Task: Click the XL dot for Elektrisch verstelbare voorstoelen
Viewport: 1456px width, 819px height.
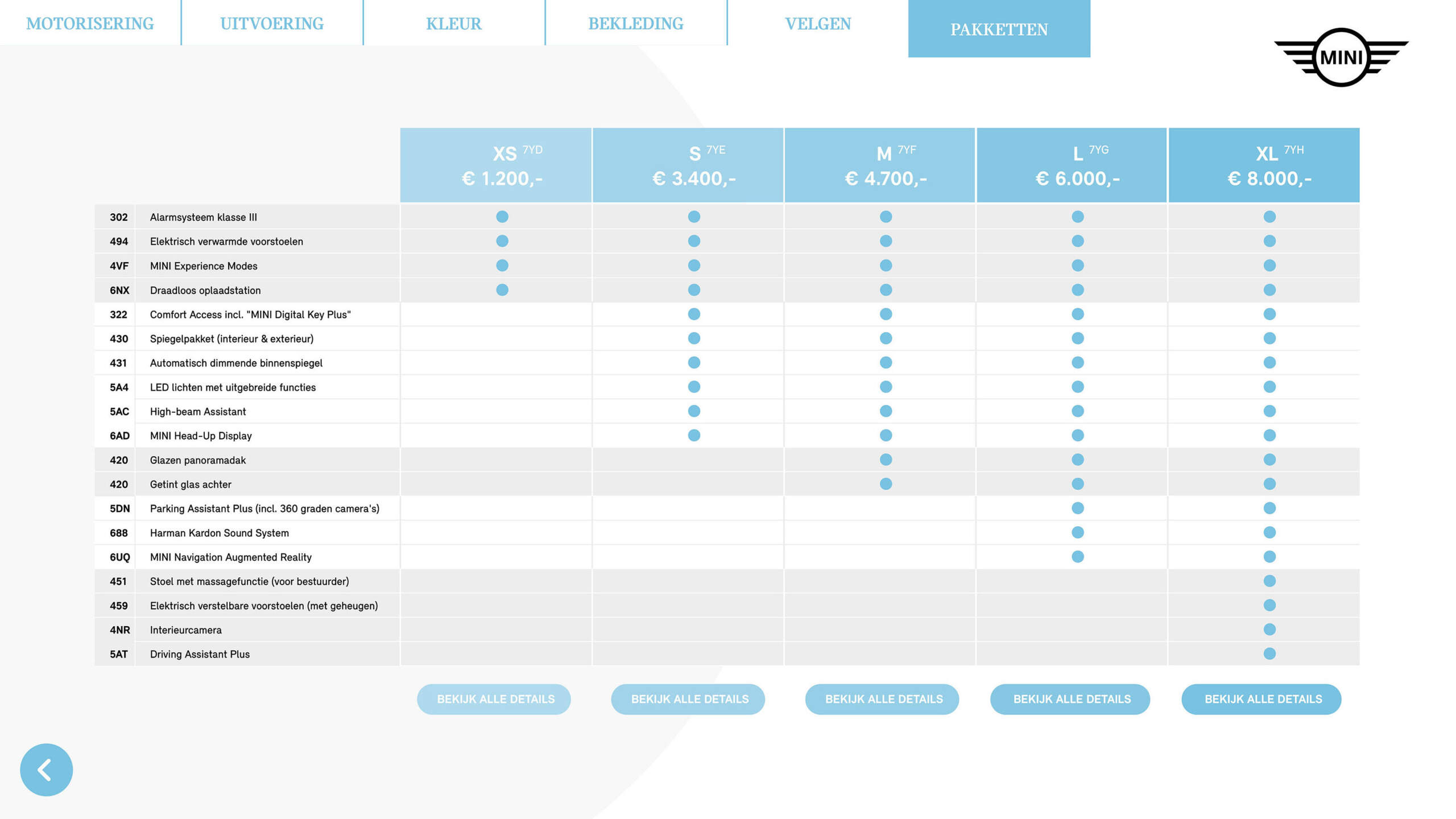Action: click(1269, 605)
